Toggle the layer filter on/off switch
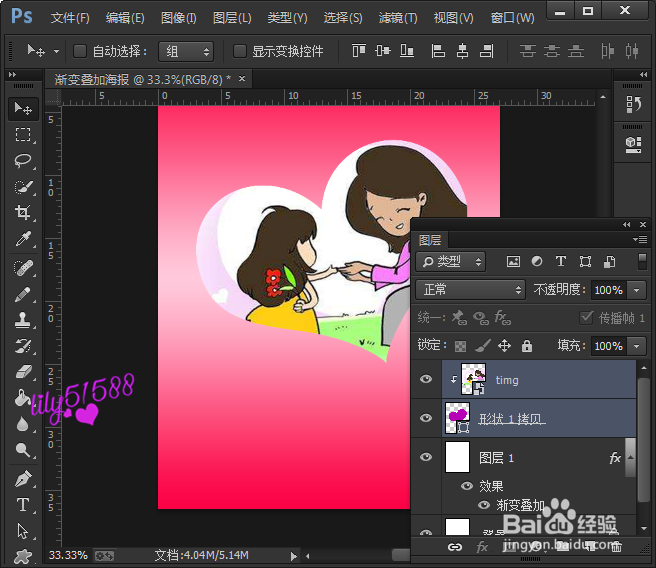 pos(642,261)
